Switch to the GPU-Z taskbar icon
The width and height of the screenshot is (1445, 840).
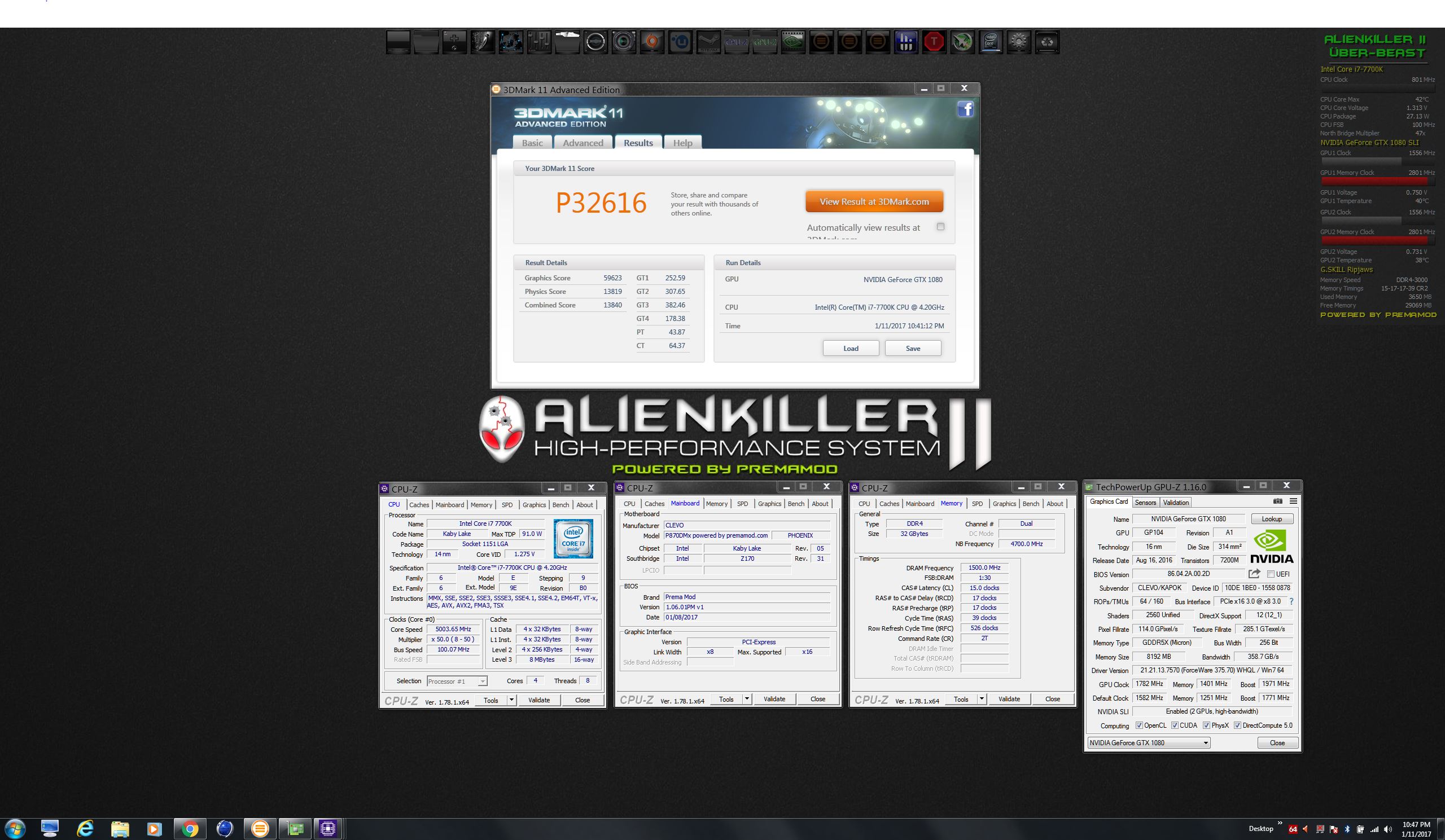295,829
